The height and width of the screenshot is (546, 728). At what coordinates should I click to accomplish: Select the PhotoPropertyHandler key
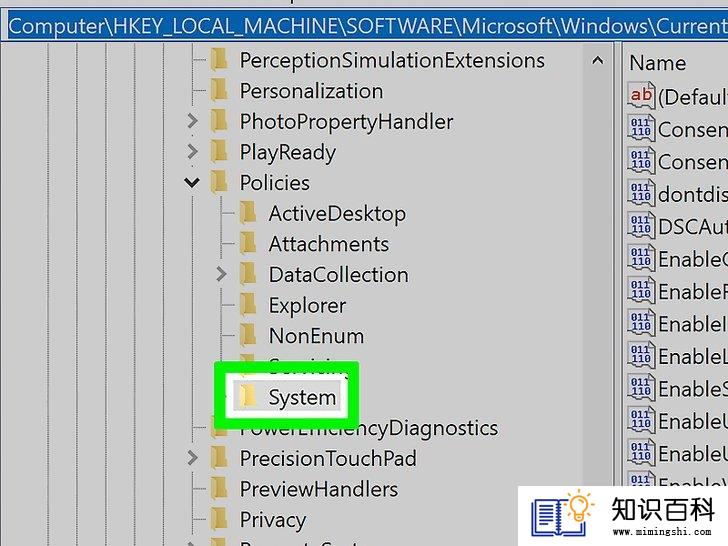click(346, 122)
